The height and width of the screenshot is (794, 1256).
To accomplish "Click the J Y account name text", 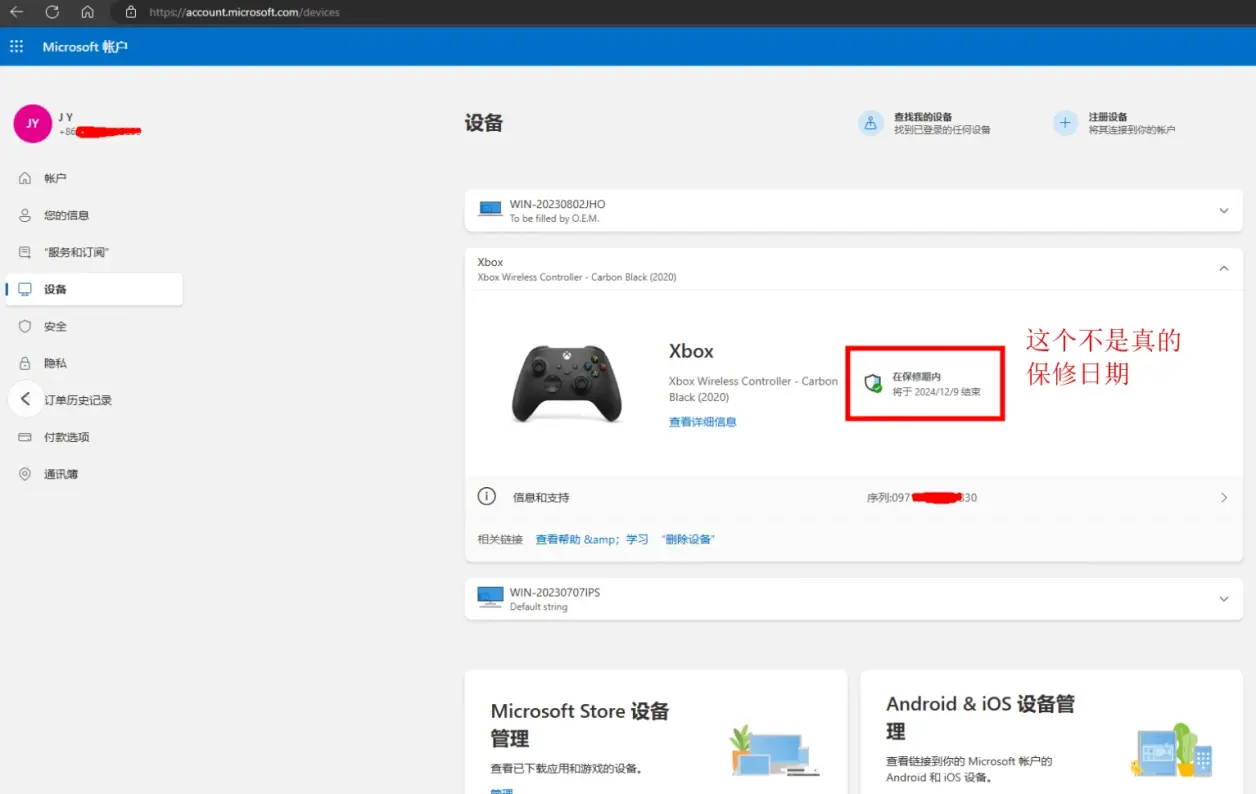I will pyautogui.click(x=66, y=117).
